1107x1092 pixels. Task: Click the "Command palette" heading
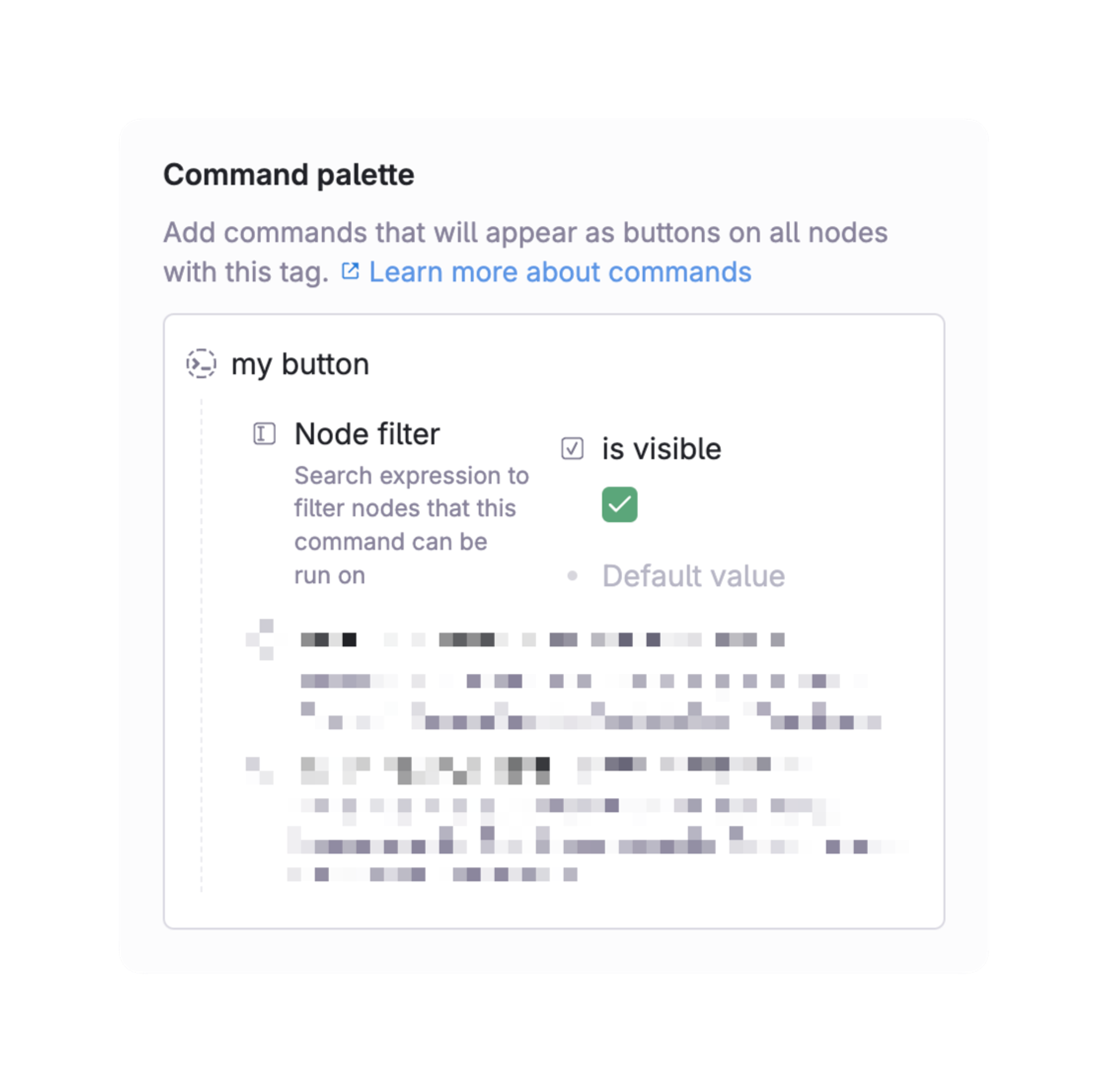[288, 174]
